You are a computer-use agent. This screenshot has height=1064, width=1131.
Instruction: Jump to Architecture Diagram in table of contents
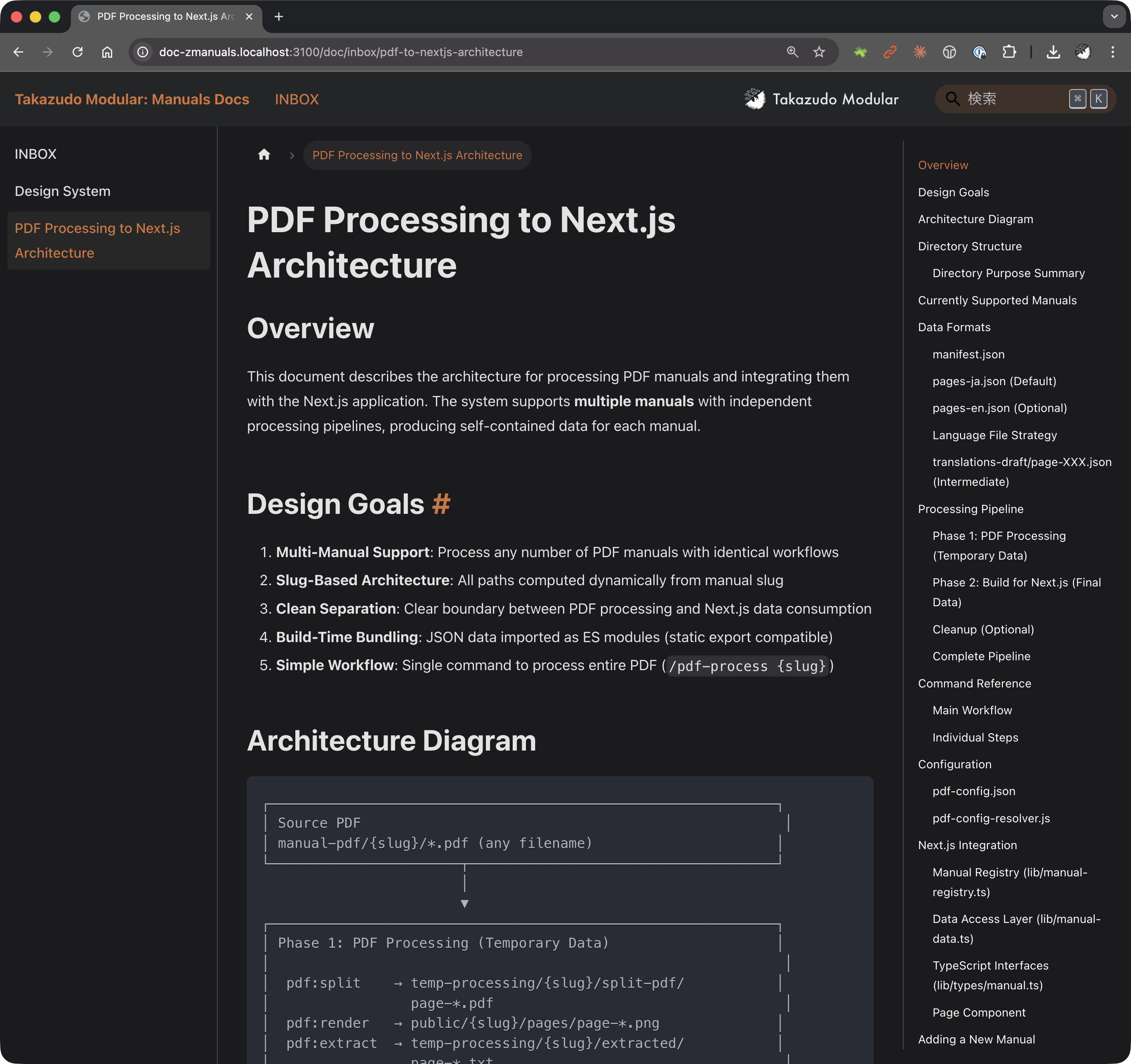tap(975, 219)
